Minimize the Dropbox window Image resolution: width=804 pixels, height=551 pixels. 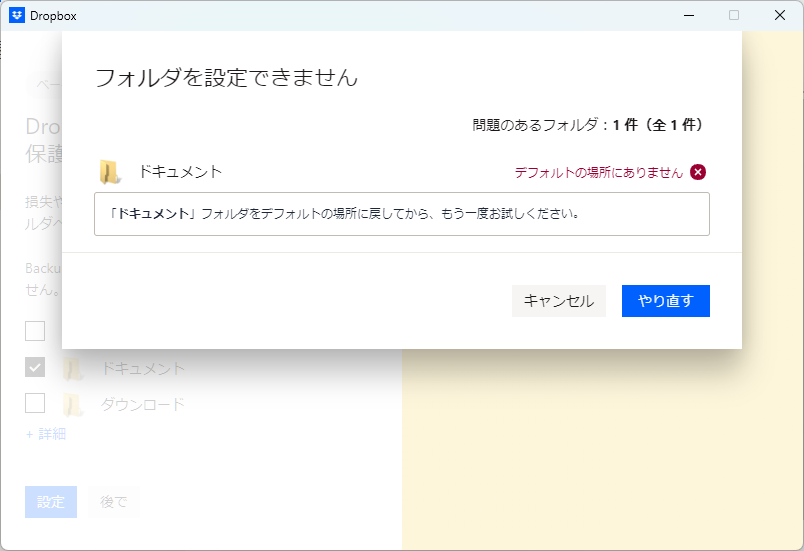pyautogui.click(x=689, y=15)
